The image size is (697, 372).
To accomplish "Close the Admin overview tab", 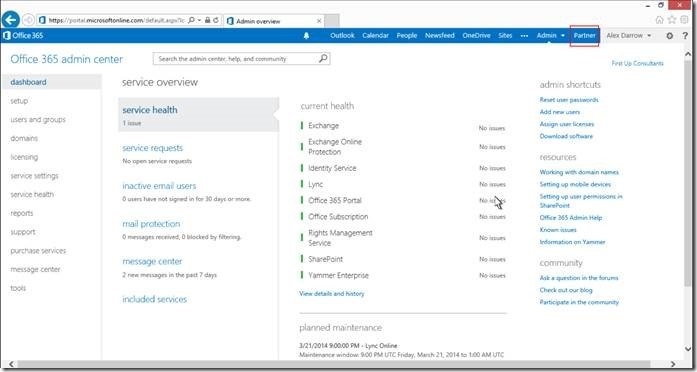I will click(319, 21).
